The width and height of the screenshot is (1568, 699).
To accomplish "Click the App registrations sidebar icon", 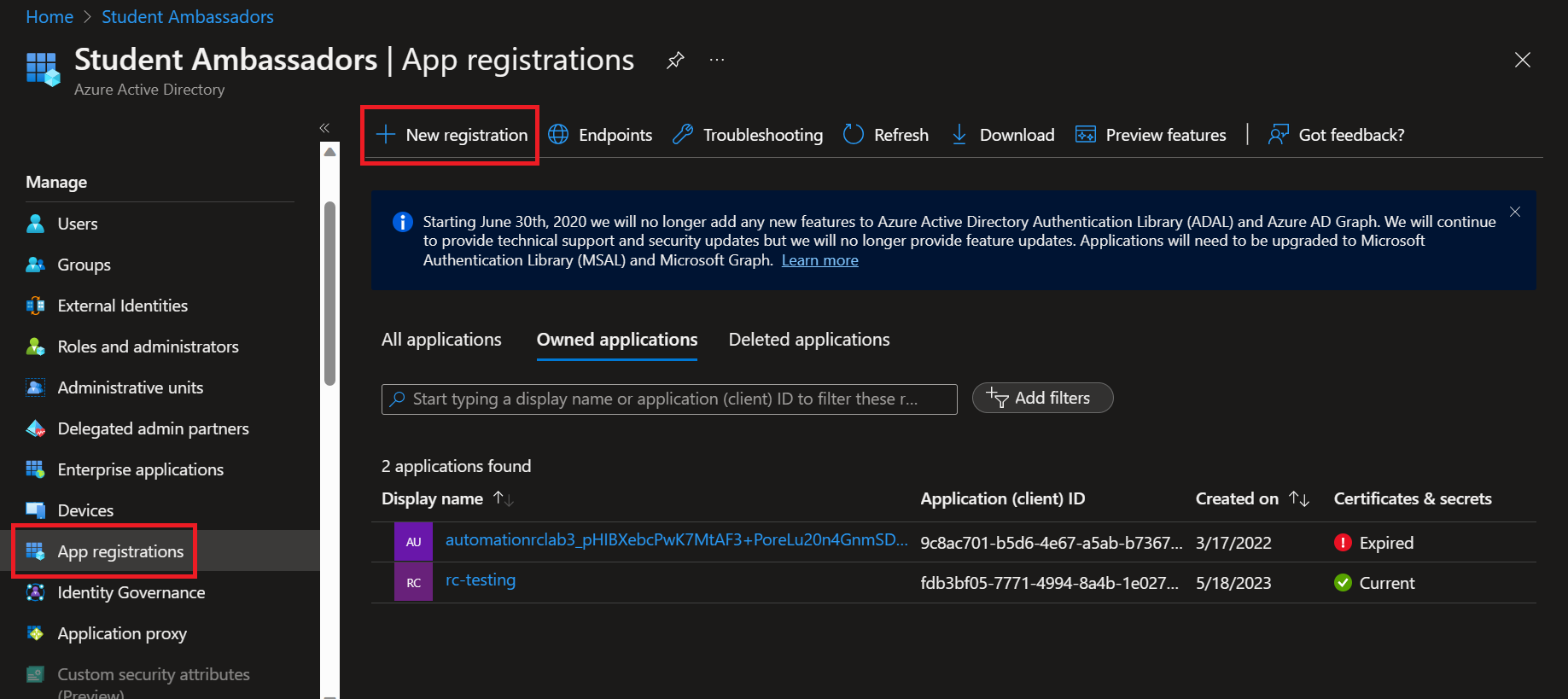I will pos(36,551).
